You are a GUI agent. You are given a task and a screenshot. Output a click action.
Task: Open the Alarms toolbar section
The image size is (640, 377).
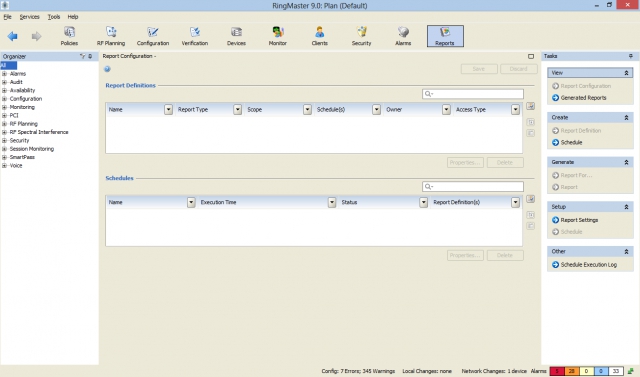(403, 36)
